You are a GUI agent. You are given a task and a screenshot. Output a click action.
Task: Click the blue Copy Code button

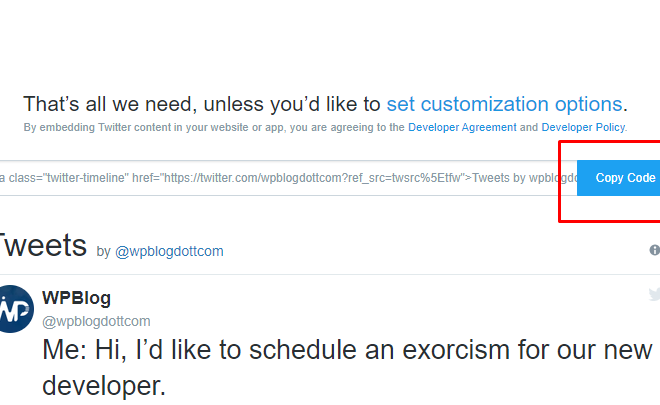pyautogui.click(x=618, y=178)
